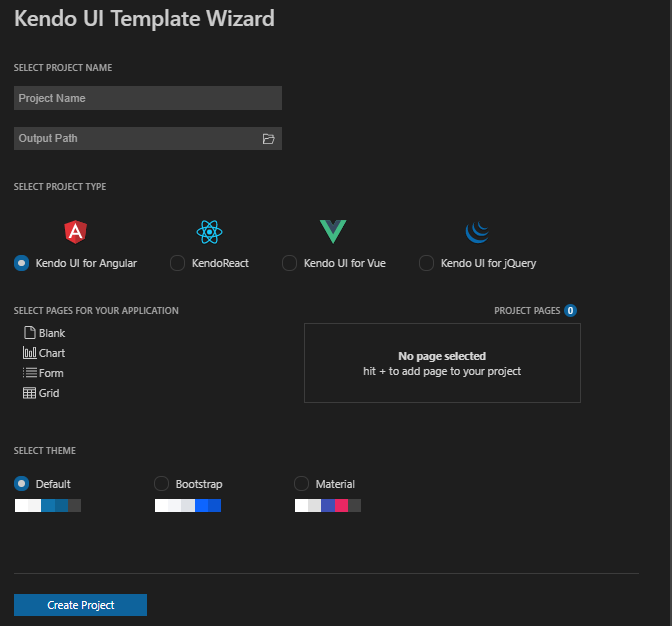Click the Default theme color palette
Screen dimensions: 672x626
48,506
